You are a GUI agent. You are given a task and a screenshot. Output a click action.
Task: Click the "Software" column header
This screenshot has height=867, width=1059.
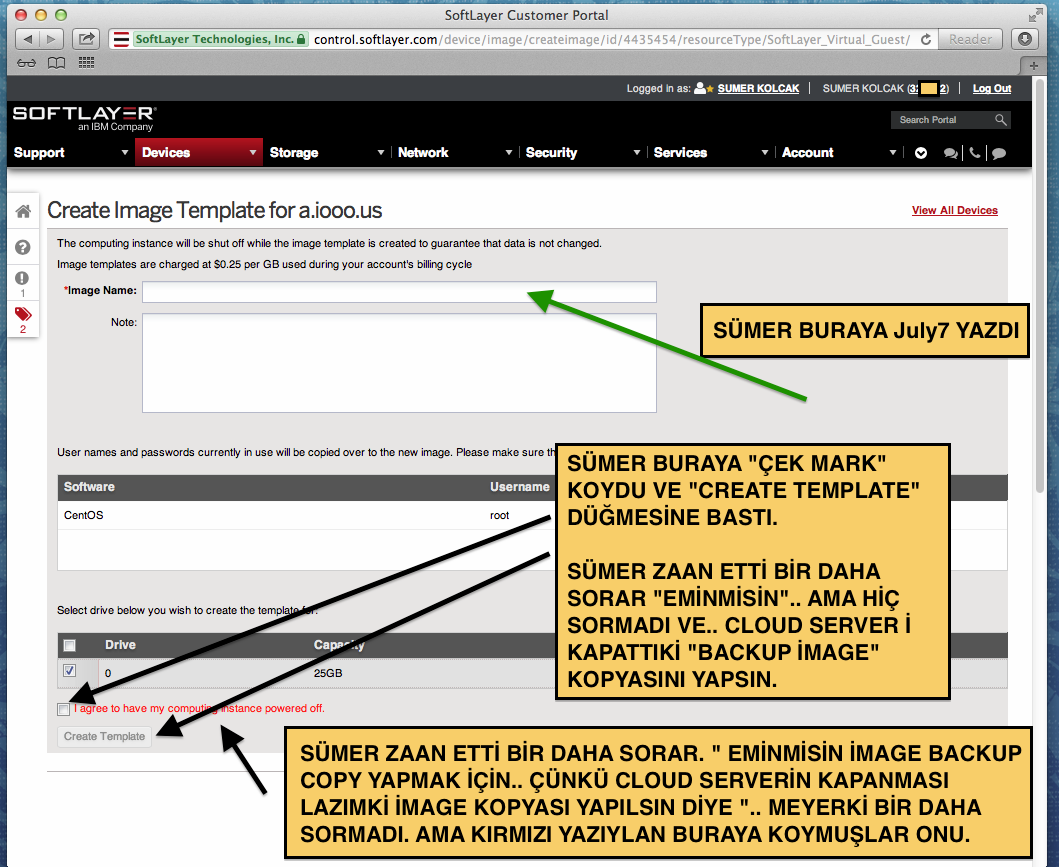(89, 487)
